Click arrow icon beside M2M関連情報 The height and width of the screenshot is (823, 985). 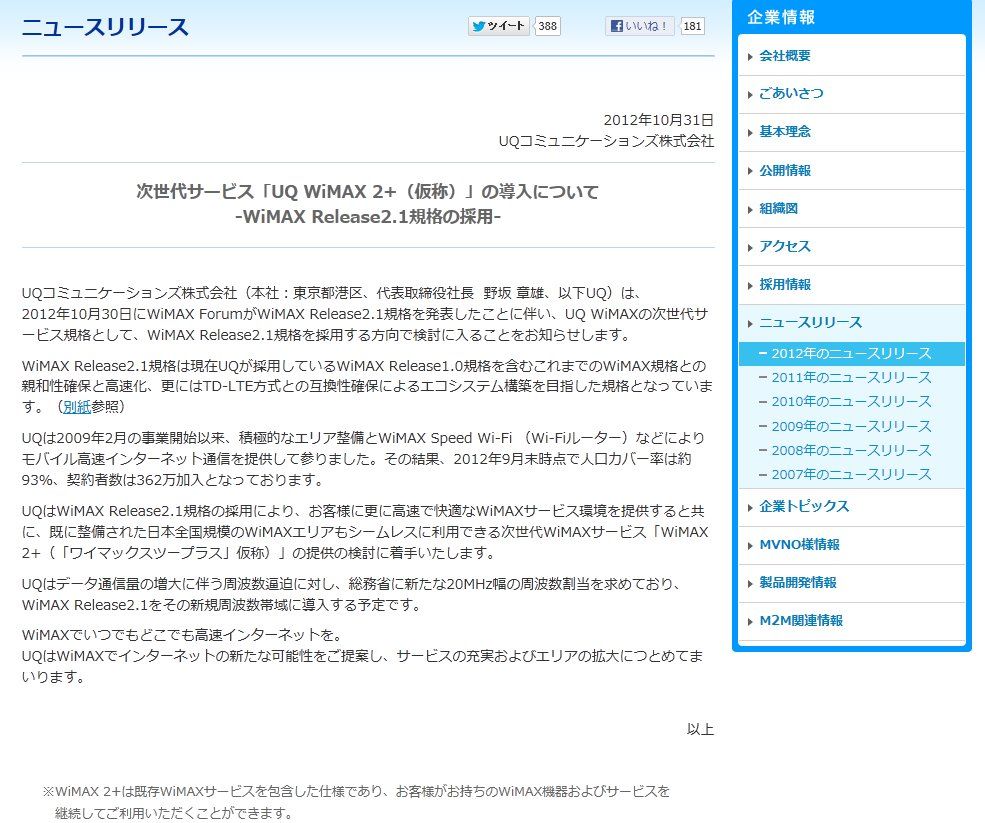[750, 622]
